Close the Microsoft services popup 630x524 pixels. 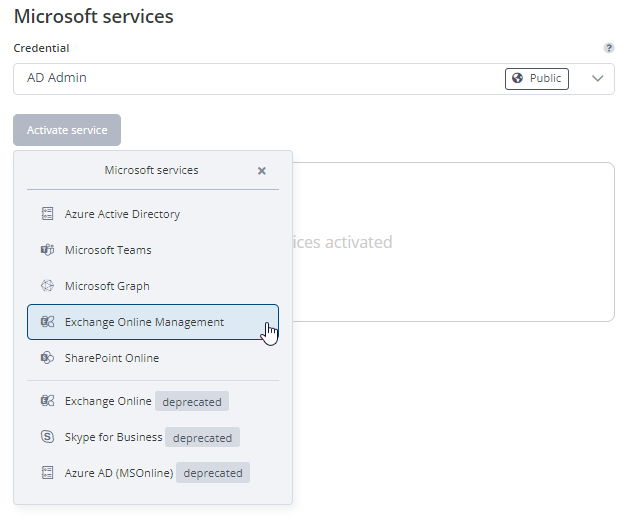(262, 171)
